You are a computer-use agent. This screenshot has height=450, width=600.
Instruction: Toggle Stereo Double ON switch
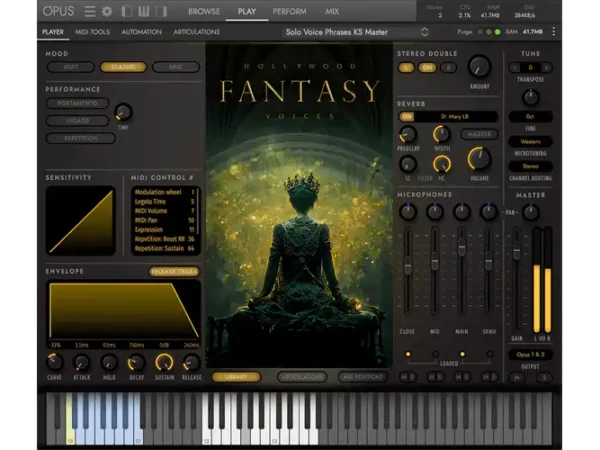(427, 68)
